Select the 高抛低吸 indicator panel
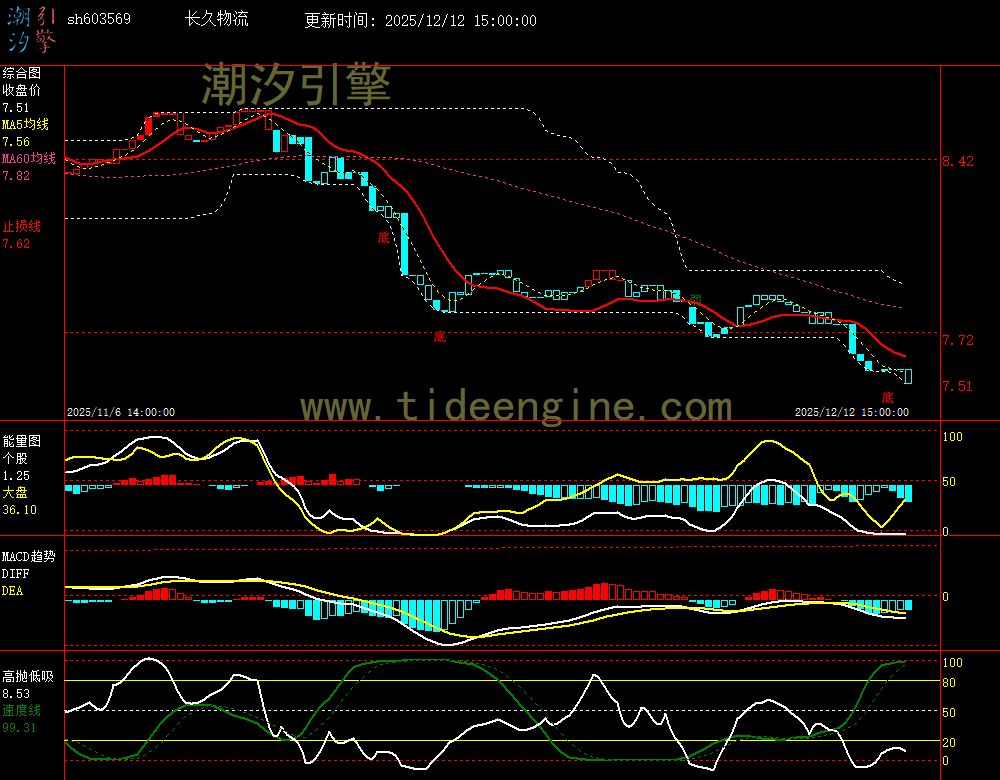The height and width of the screenshot is (780, 1000). (27, 676)
